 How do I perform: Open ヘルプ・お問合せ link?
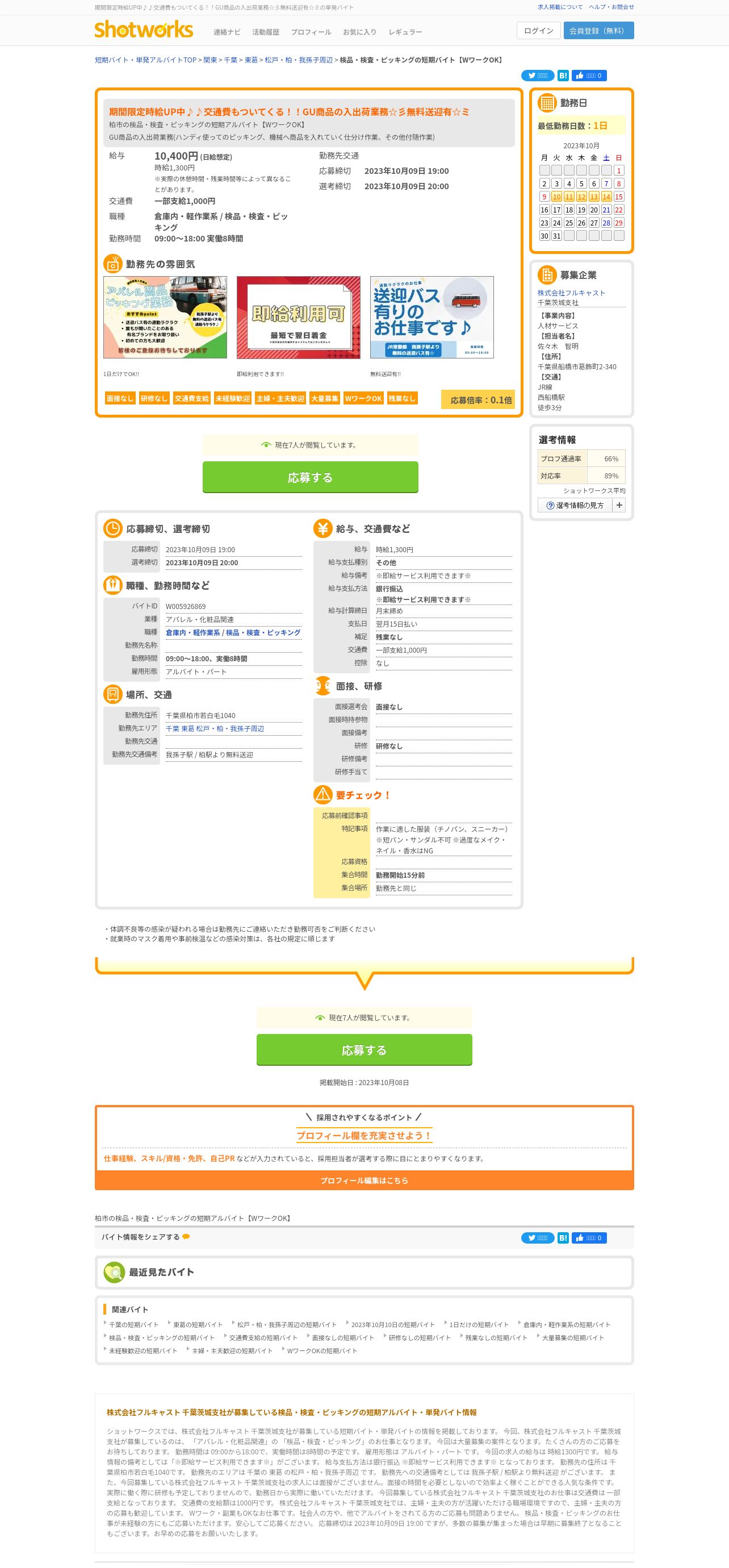click(x=611, y=7)
